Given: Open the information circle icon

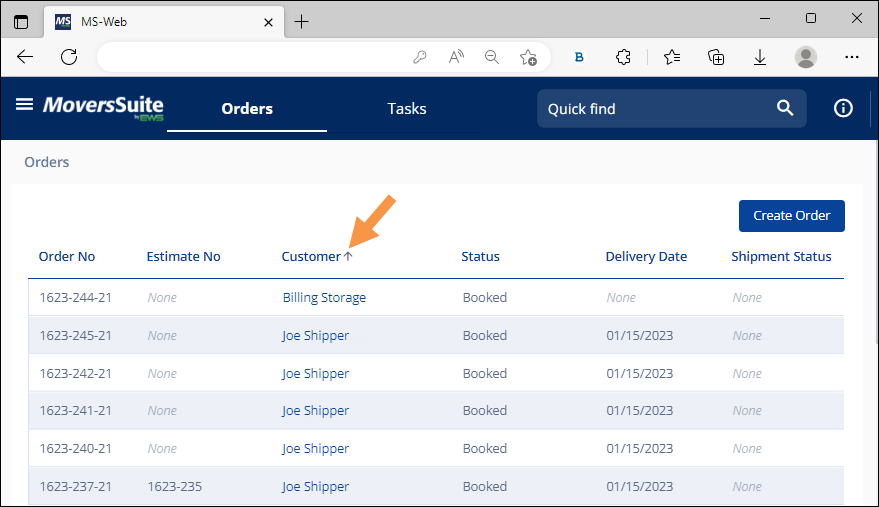Looking at the screenshot, I should coord(843,108).
